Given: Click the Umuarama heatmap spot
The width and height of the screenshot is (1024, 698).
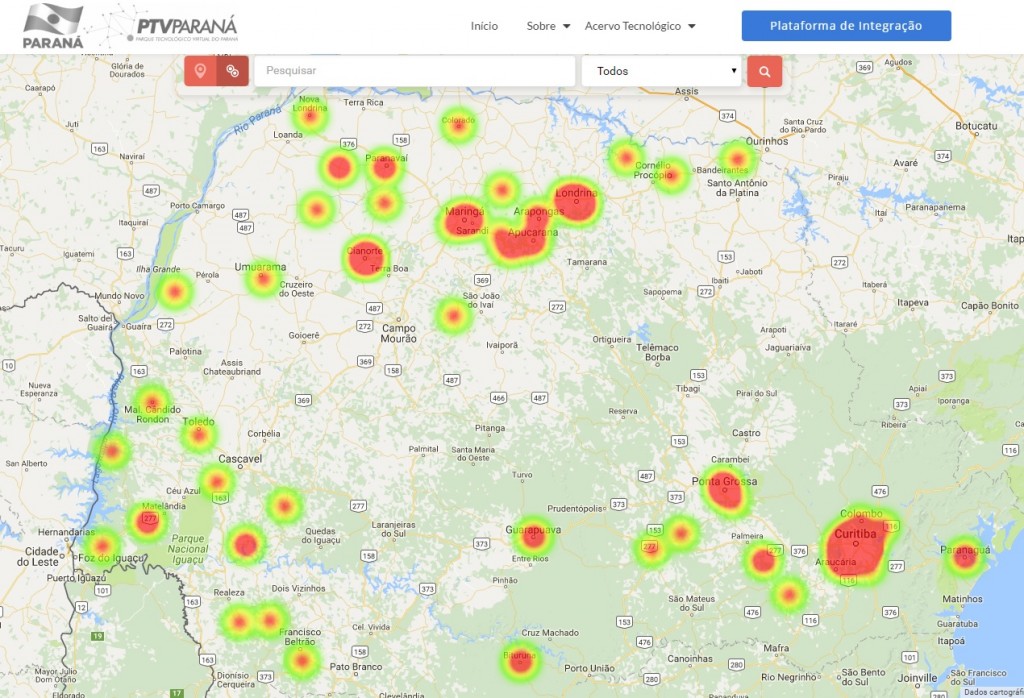Looking at the screenshot, I should [x=263, y=278].
